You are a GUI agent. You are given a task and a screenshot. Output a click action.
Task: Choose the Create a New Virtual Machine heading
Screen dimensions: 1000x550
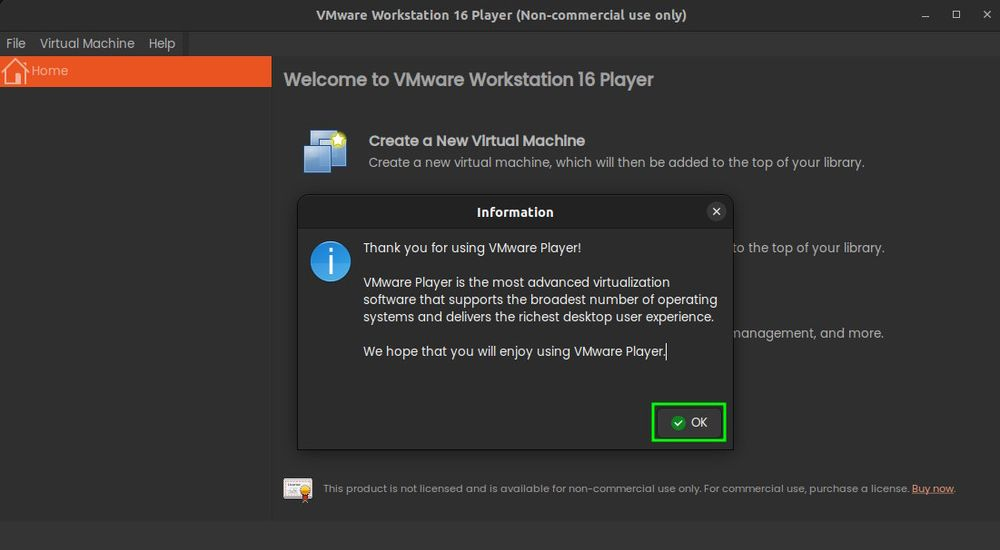(476, 141)
